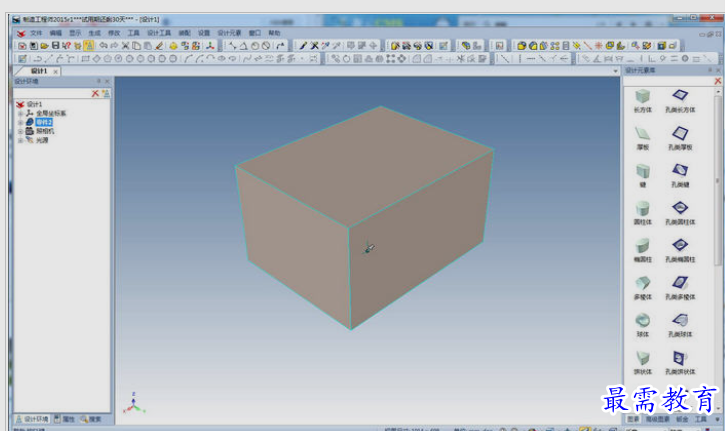Close the 设计1 document tab
The image size is (725, 431).
click(x=56, y=72)
